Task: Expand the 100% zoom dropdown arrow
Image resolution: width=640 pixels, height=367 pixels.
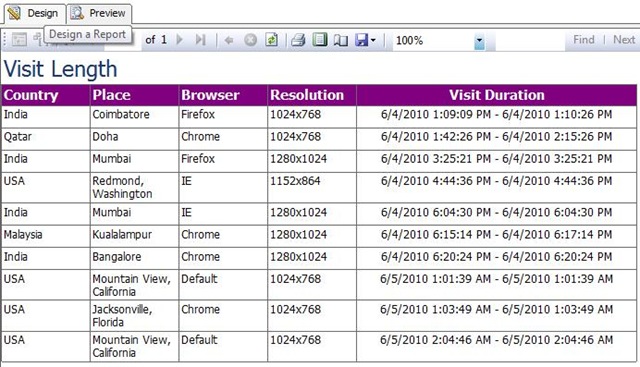Action: pyautogui.click(x=479, y=41)
